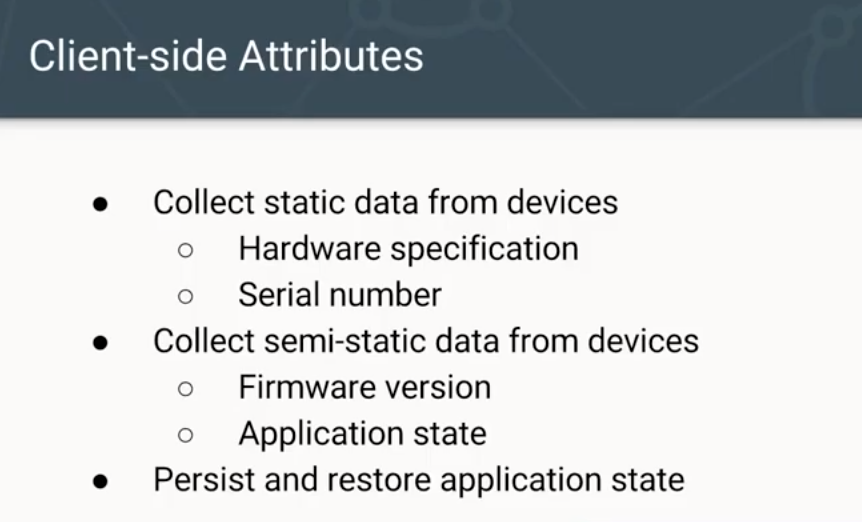The width and height of the screenshot is (862, 522).
Task: Click the hollow bullet before "Hardware specification"
Action: point(185,250)
